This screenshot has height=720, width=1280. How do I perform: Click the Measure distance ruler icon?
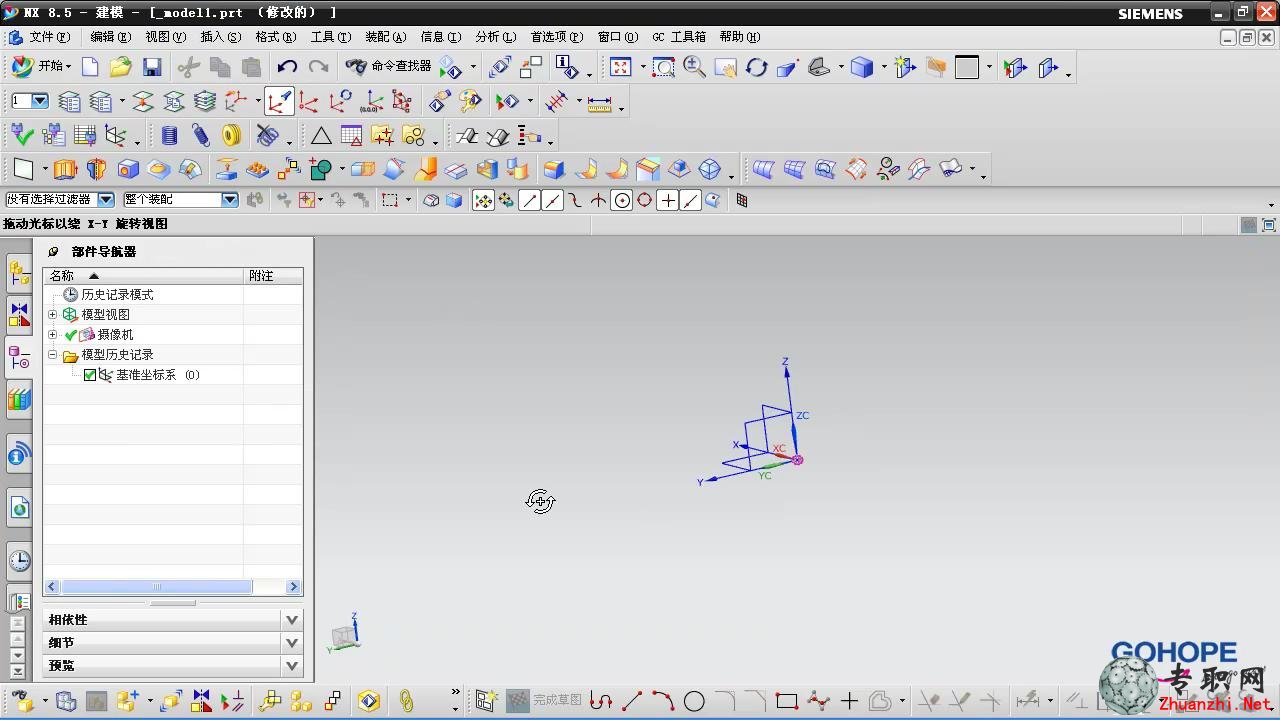click(x=599, y=102)
